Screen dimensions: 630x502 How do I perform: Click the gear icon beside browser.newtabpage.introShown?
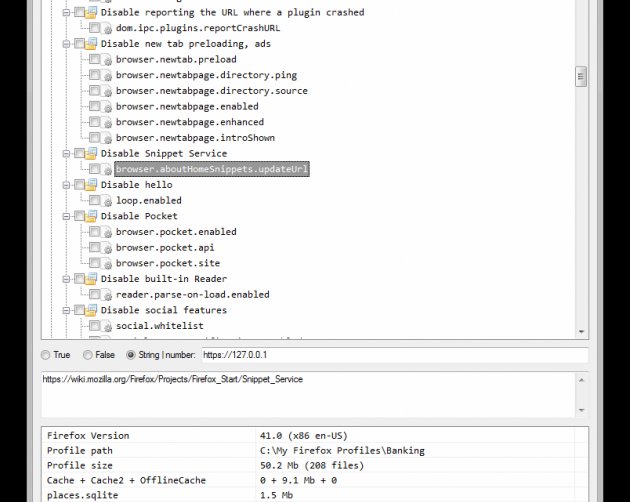pos(107,138)
